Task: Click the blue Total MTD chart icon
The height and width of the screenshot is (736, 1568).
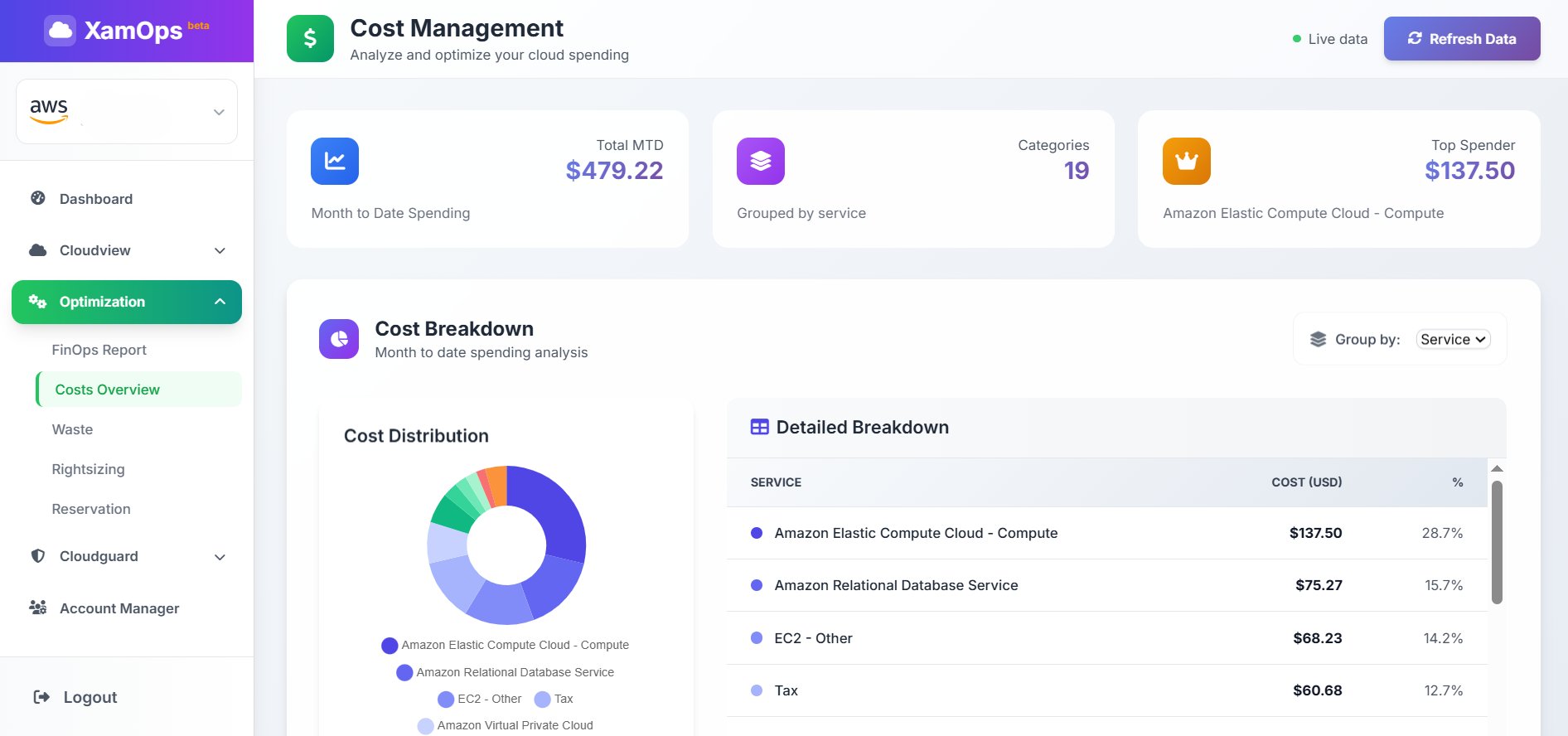Action: 335,161
